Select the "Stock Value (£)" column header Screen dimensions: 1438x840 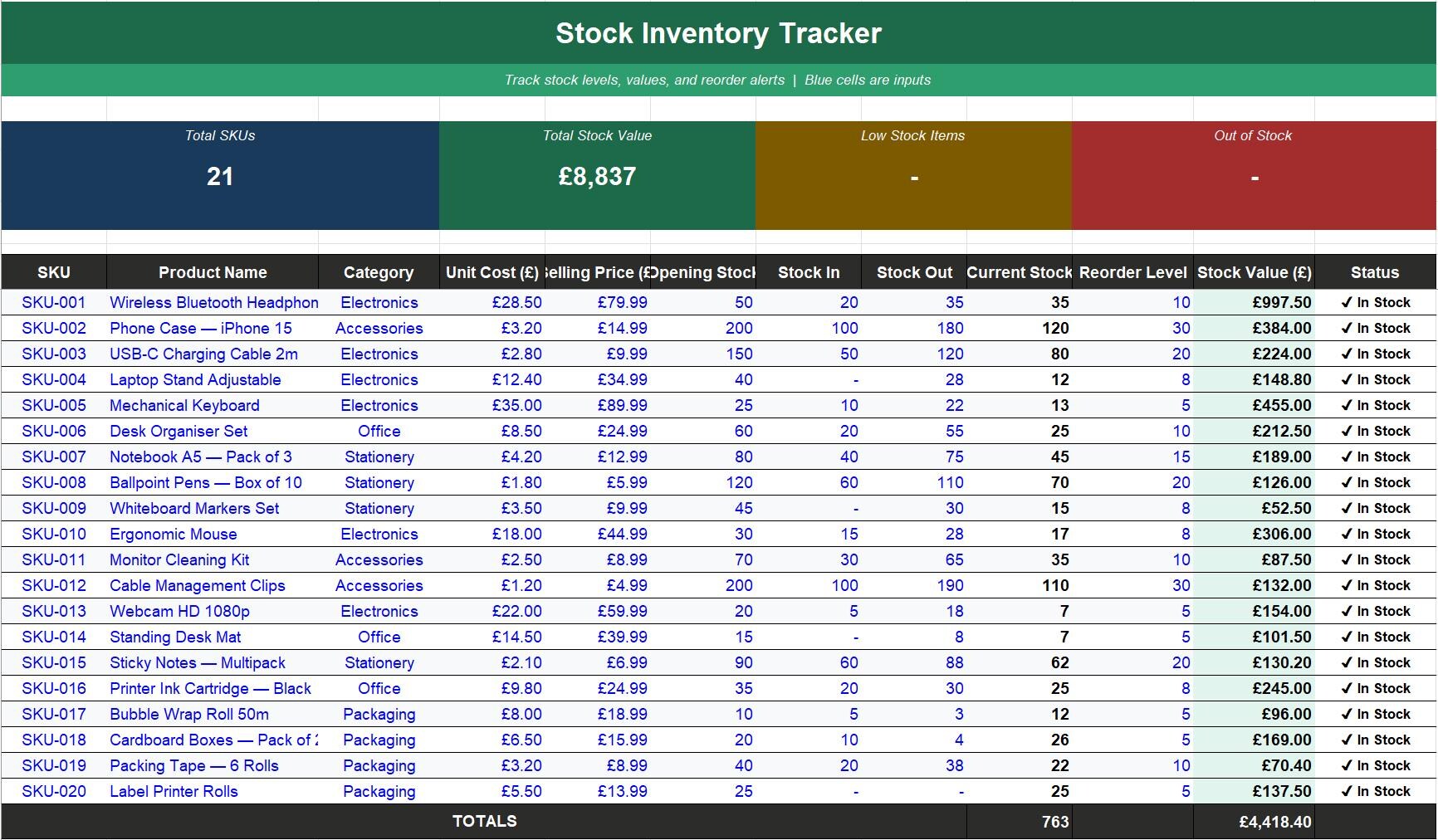pos(1254,272)
